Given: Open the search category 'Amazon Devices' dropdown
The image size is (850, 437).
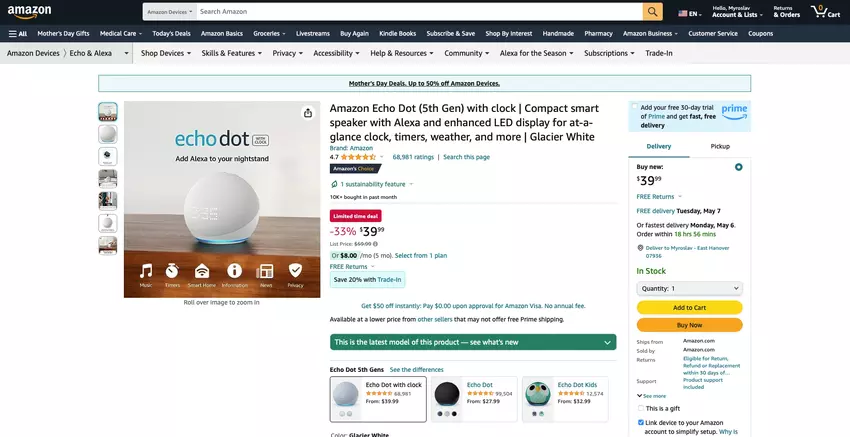Looking at the screenshot, I should [167, 11].
